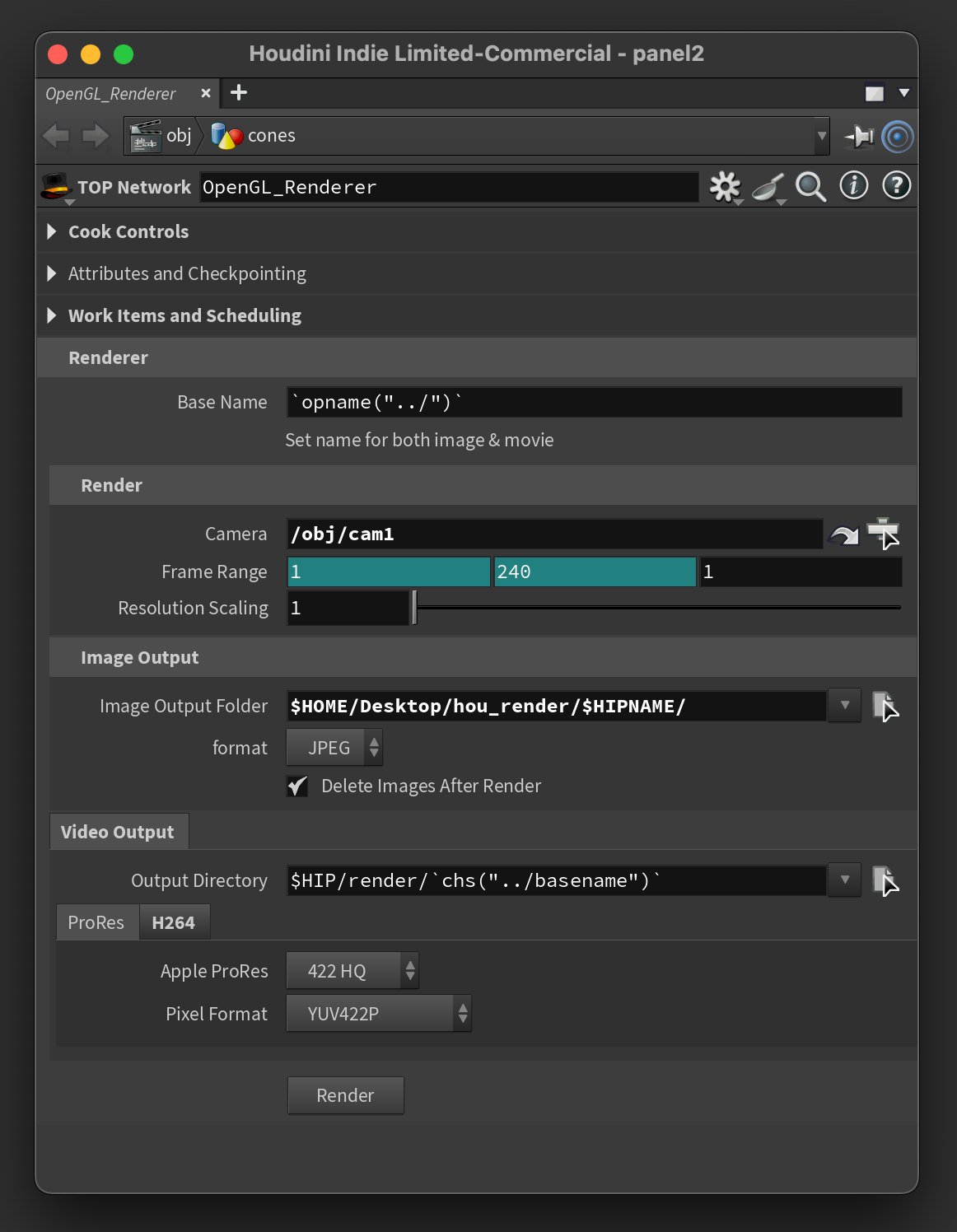Click the Image Output Folder field
The width and height of the screenshot is (957, 1232).
557,706
